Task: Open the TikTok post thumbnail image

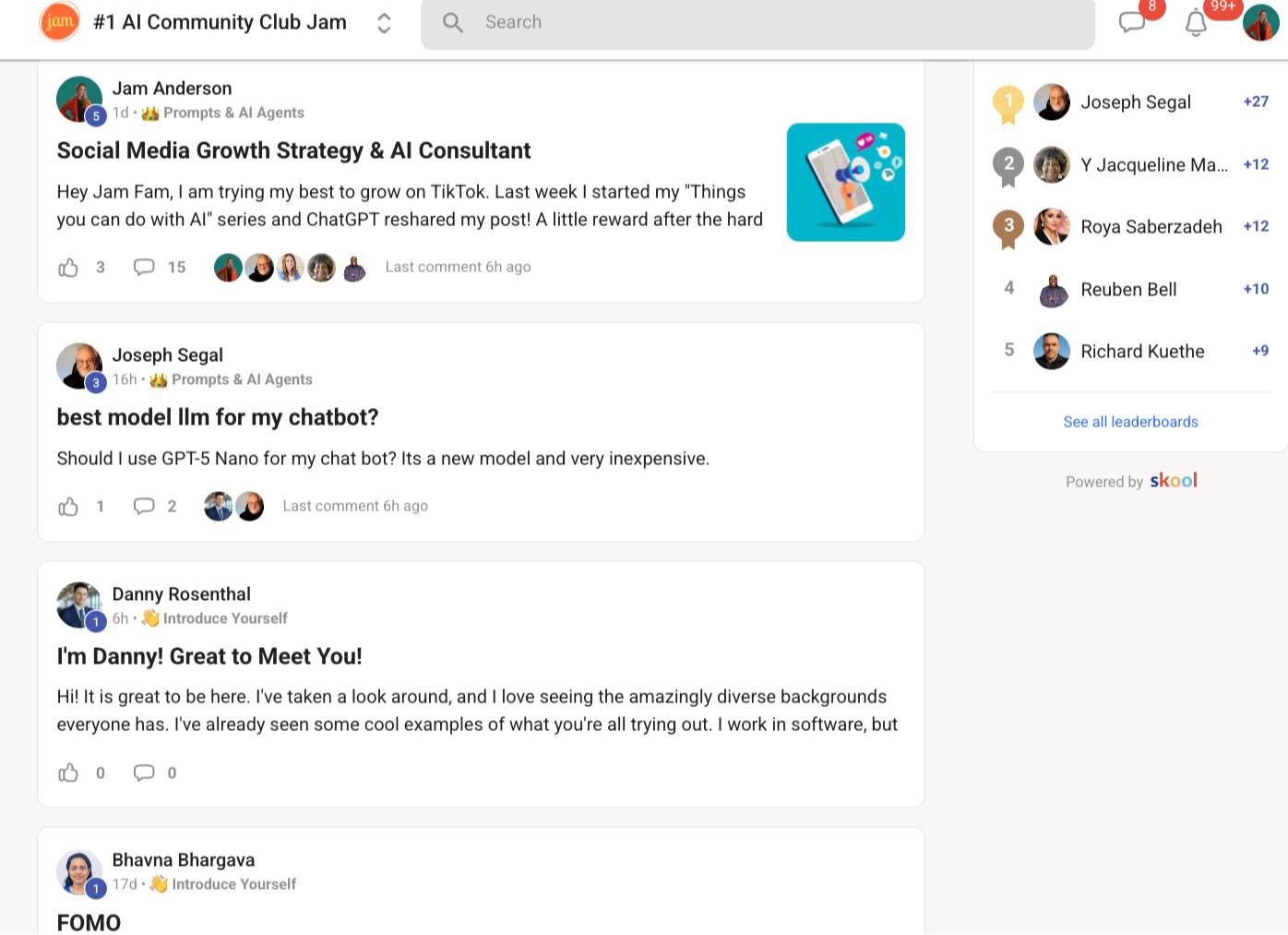Action: [845, 182]
